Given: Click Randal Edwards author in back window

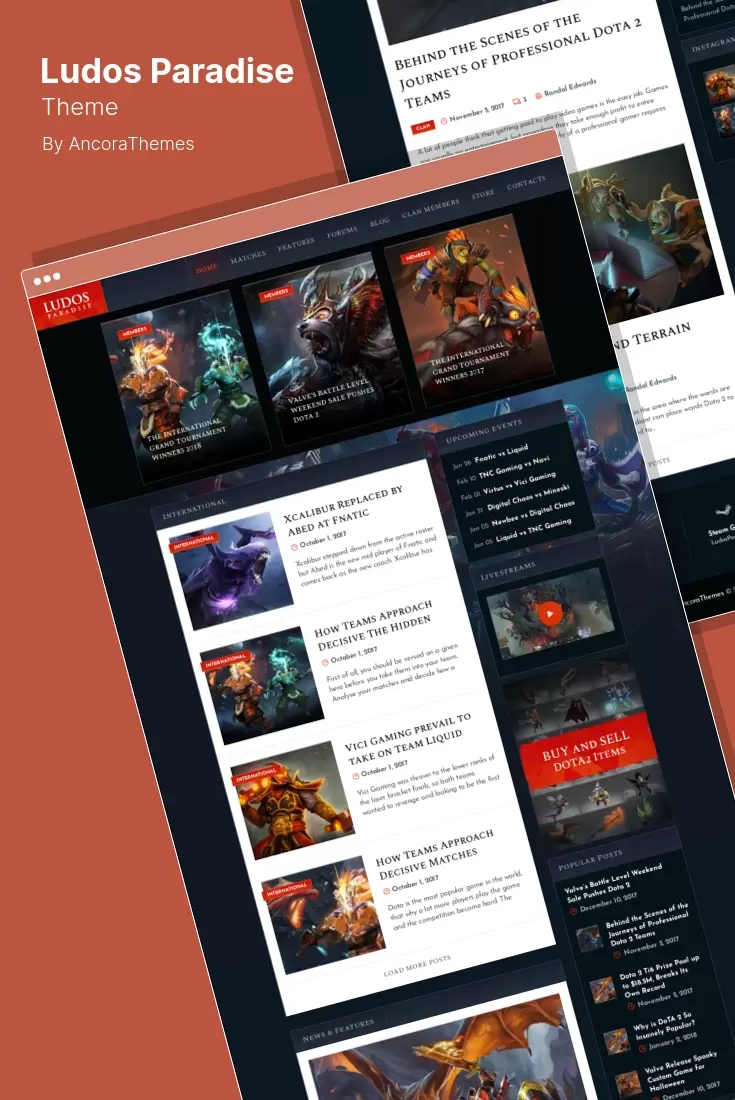Looking at the screenshot, I should (570, 87).
